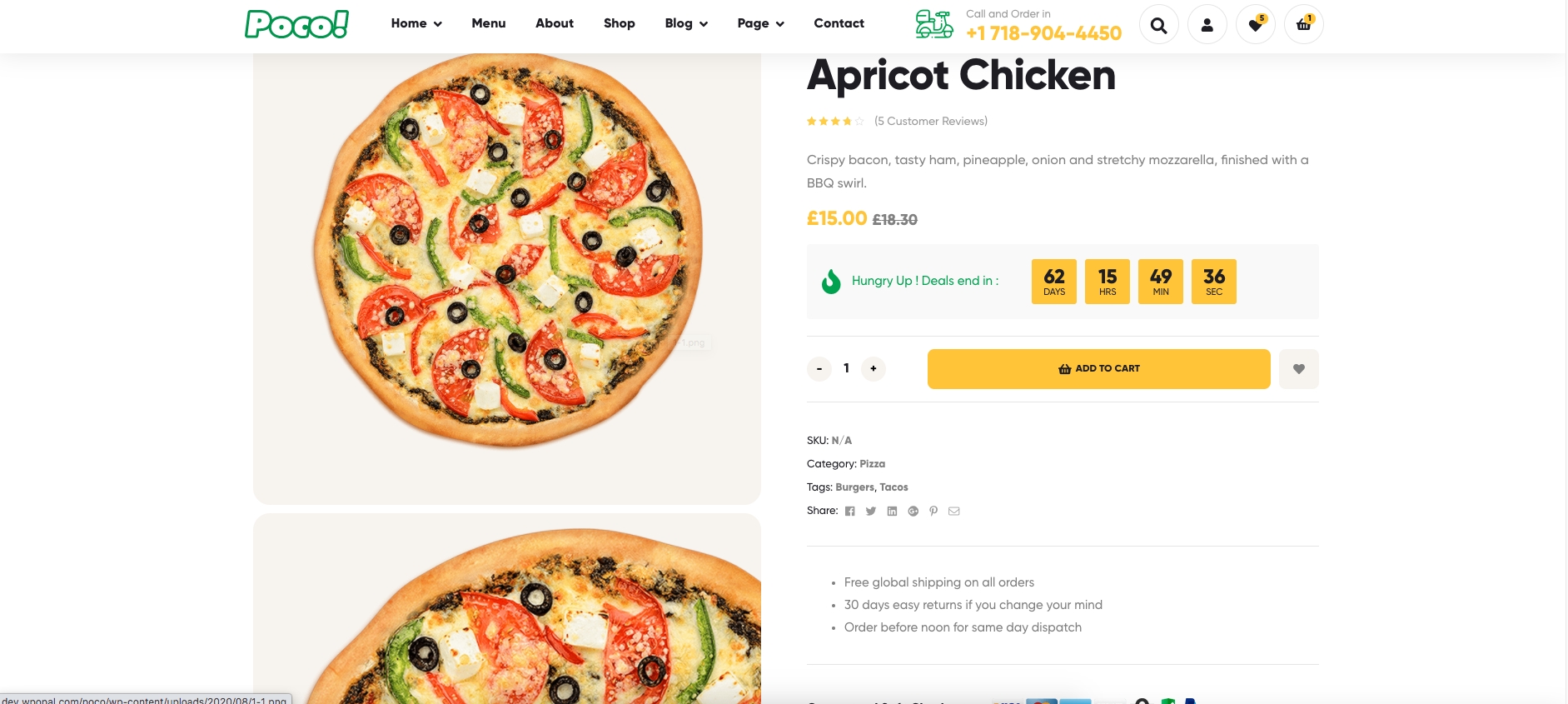Image resolution: width=1568 pixels, height=704 pixels.
Task: Add product to wishlist heart button
Action: pos(1298,369)
